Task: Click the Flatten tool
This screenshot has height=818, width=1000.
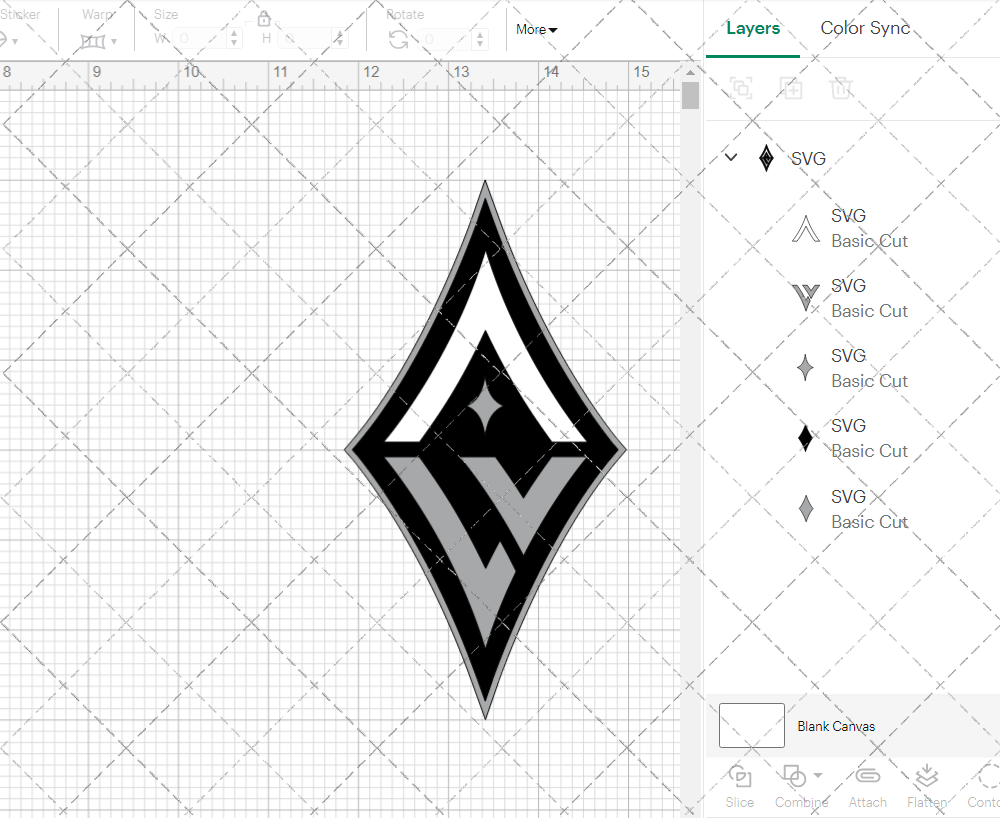Action: tap(927, 787)
